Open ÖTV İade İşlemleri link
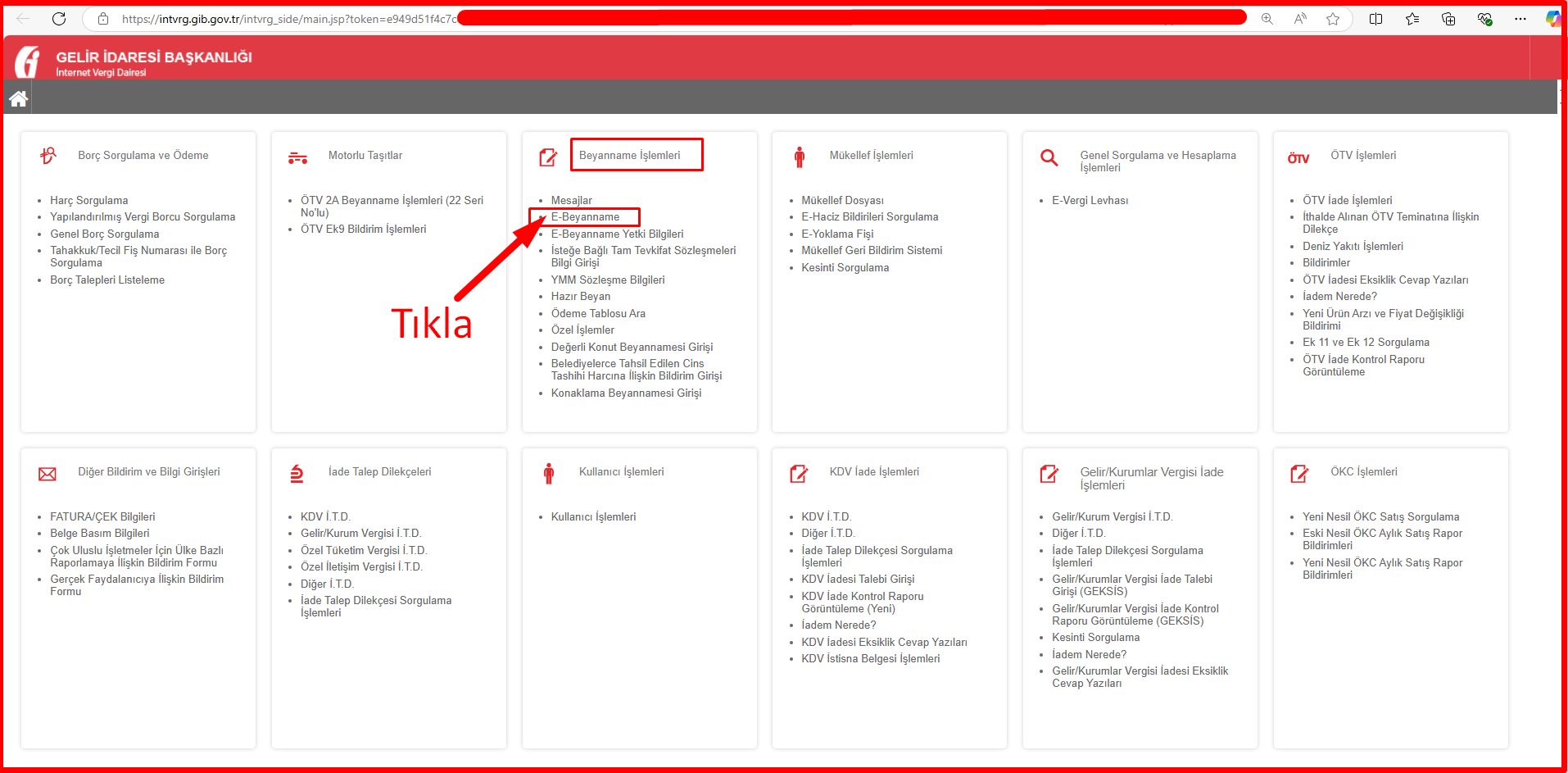 1347,201
